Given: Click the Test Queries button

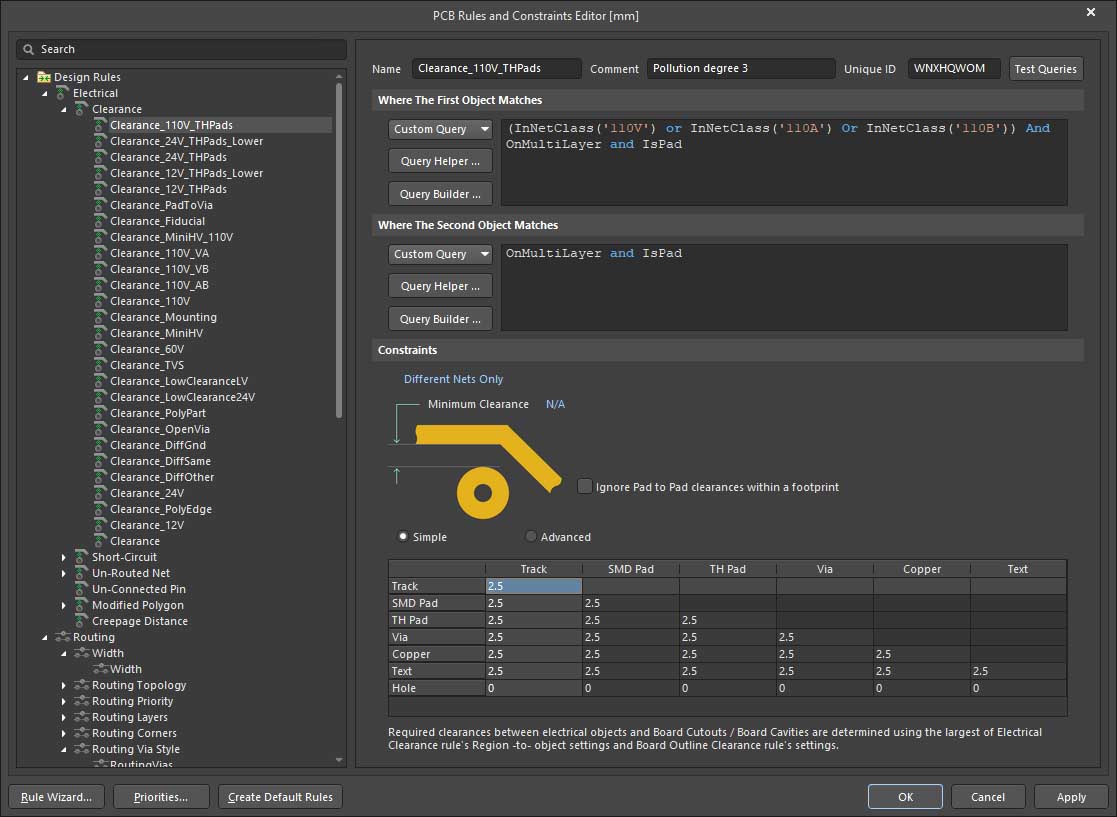Looking at the screenshot, I should click(x=1045, y=69).
